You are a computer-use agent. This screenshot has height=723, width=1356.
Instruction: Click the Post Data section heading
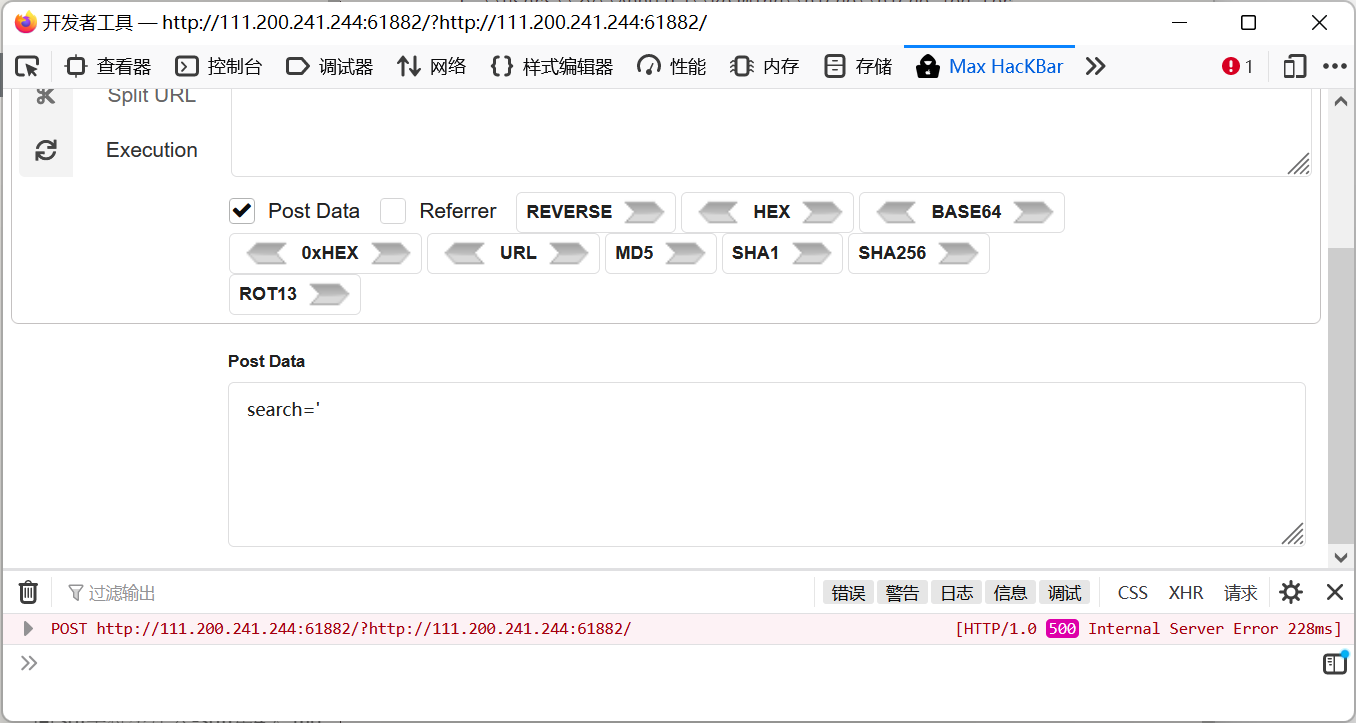pyautogui.click(x=266, y=361)
